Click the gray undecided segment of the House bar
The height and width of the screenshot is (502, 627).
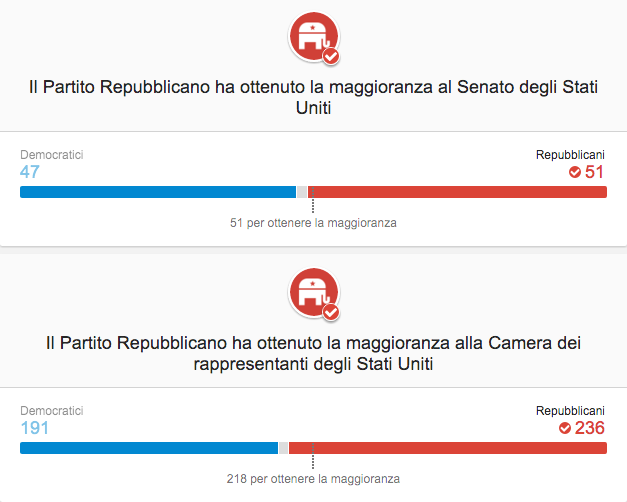point(283,448)
